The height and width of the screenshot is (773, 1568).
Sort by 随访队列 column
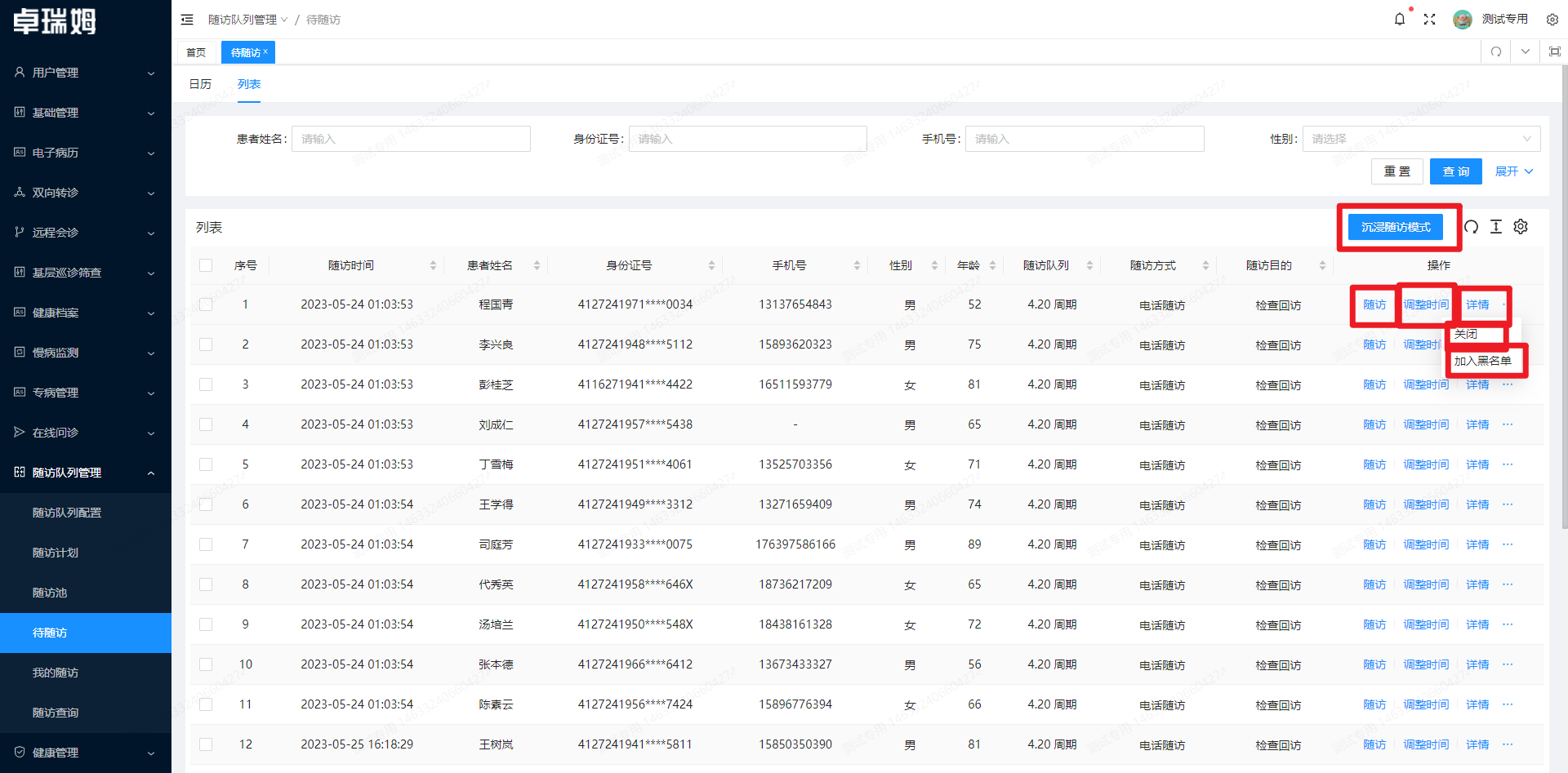(x=1089, y=265)
